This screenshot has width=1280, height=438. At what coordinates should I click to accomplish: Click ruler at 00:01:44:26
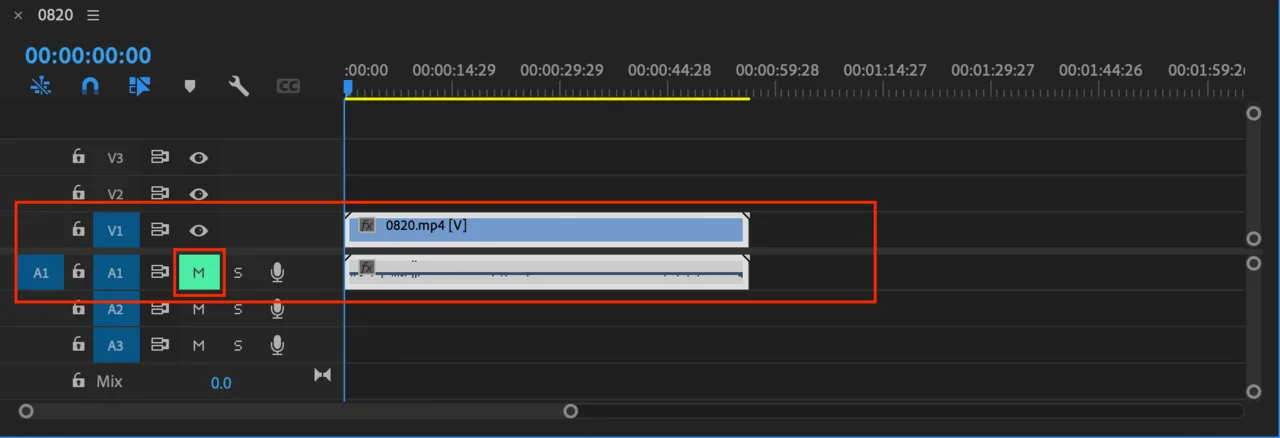[x=1101, y=70]
